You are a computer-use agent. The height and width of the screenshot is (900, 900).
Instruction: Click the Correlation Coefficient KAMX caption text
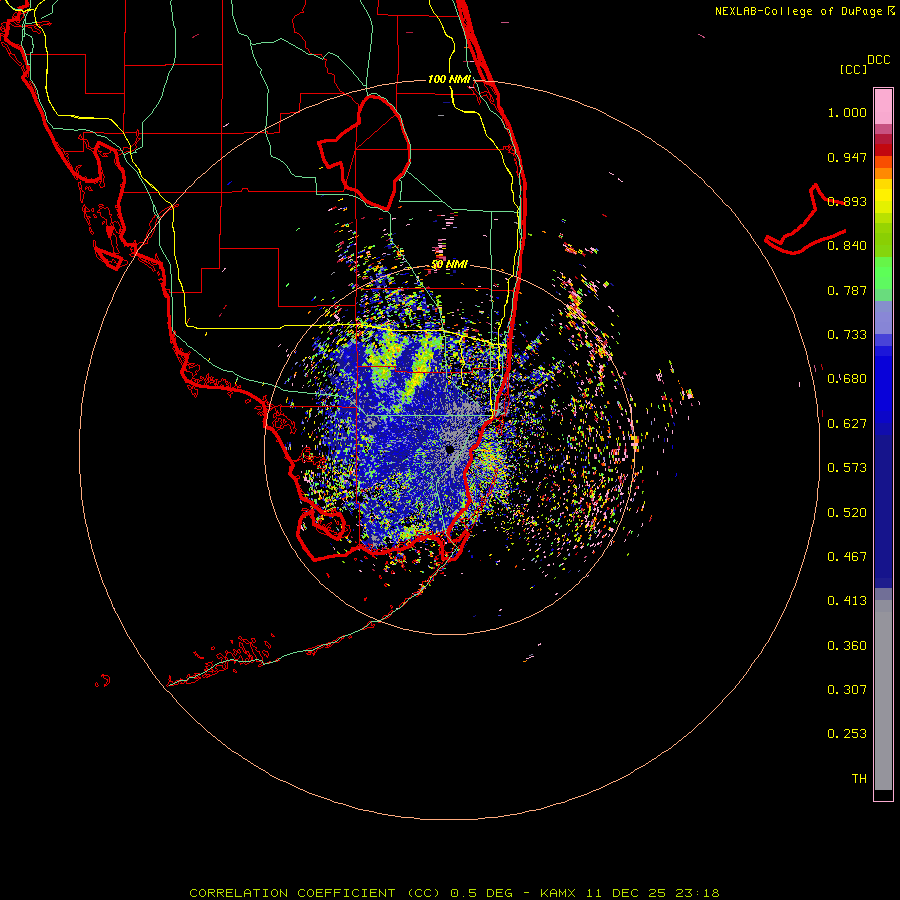pyautogui.click(x=454, y=893)
